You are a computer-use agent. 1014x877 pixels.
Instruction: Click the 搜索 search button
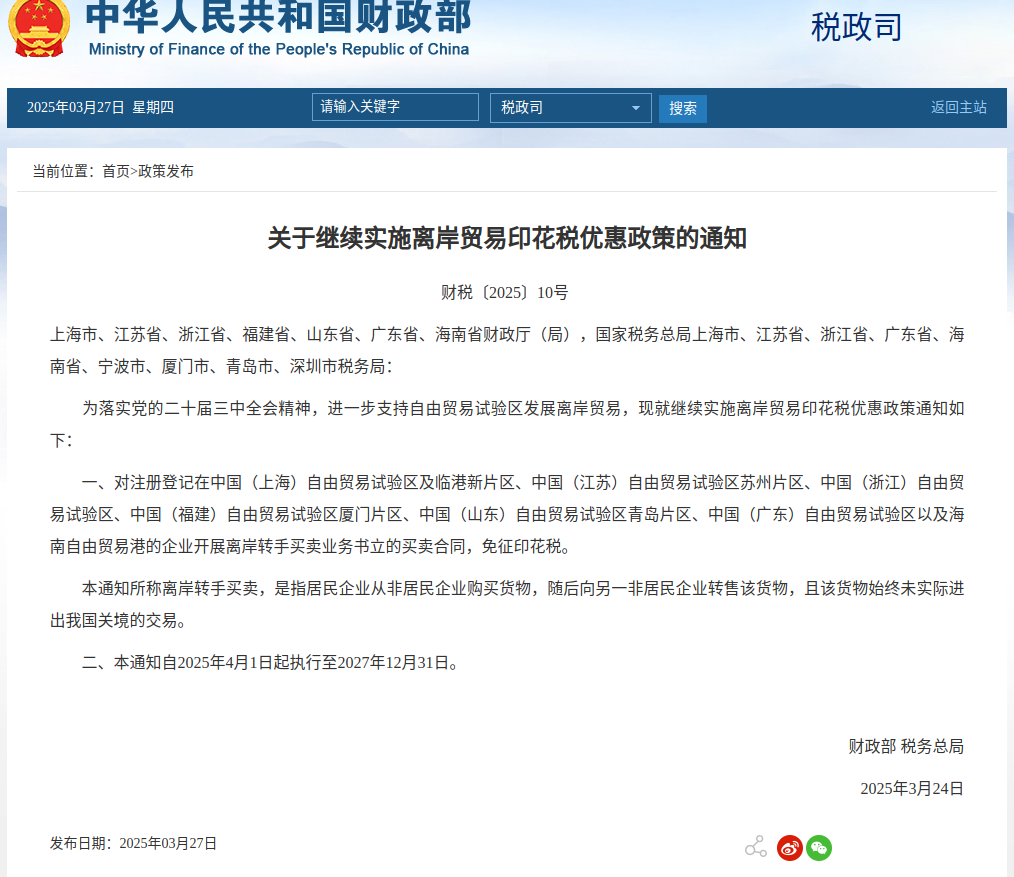pos(683,108)
